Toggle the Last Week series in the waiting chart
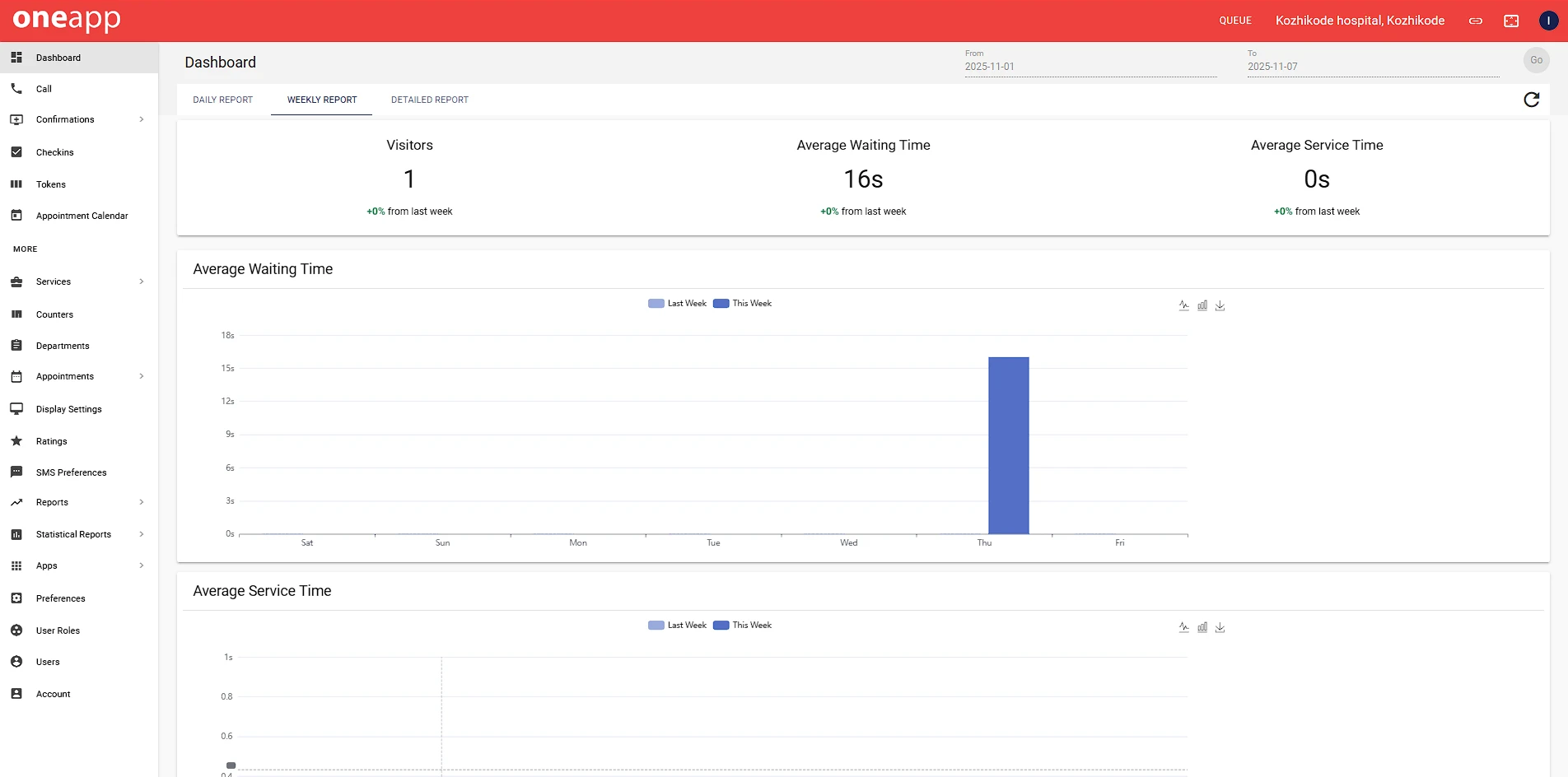 677,303
